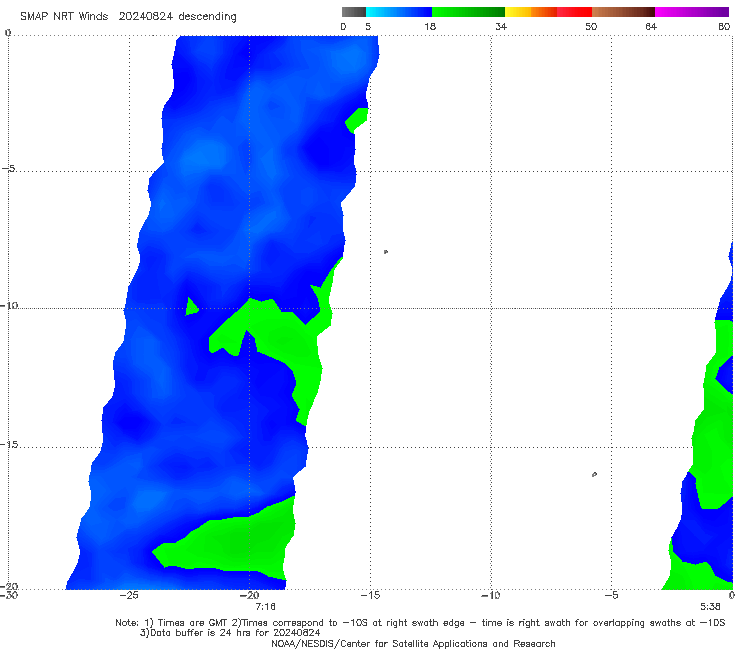
Task: Click the small green triangle patch near -10 latitude
Action: point(191,307)
